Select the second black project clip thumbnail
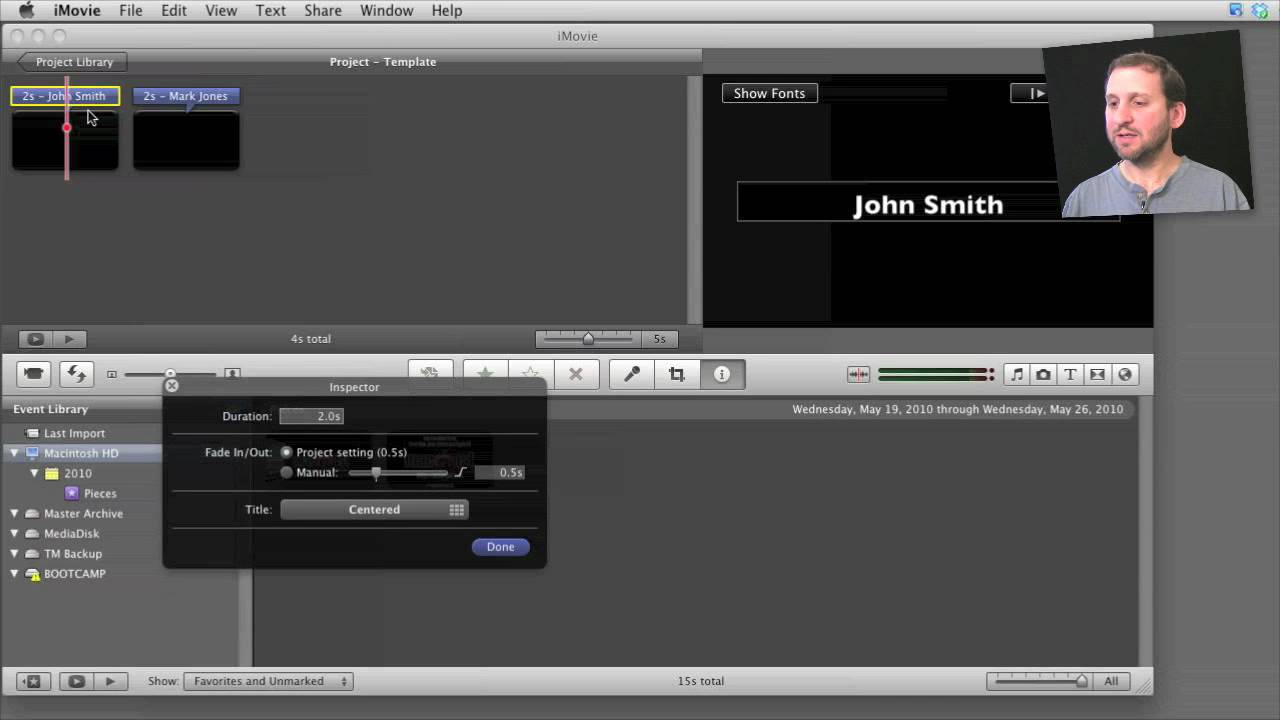 [186, 140]
